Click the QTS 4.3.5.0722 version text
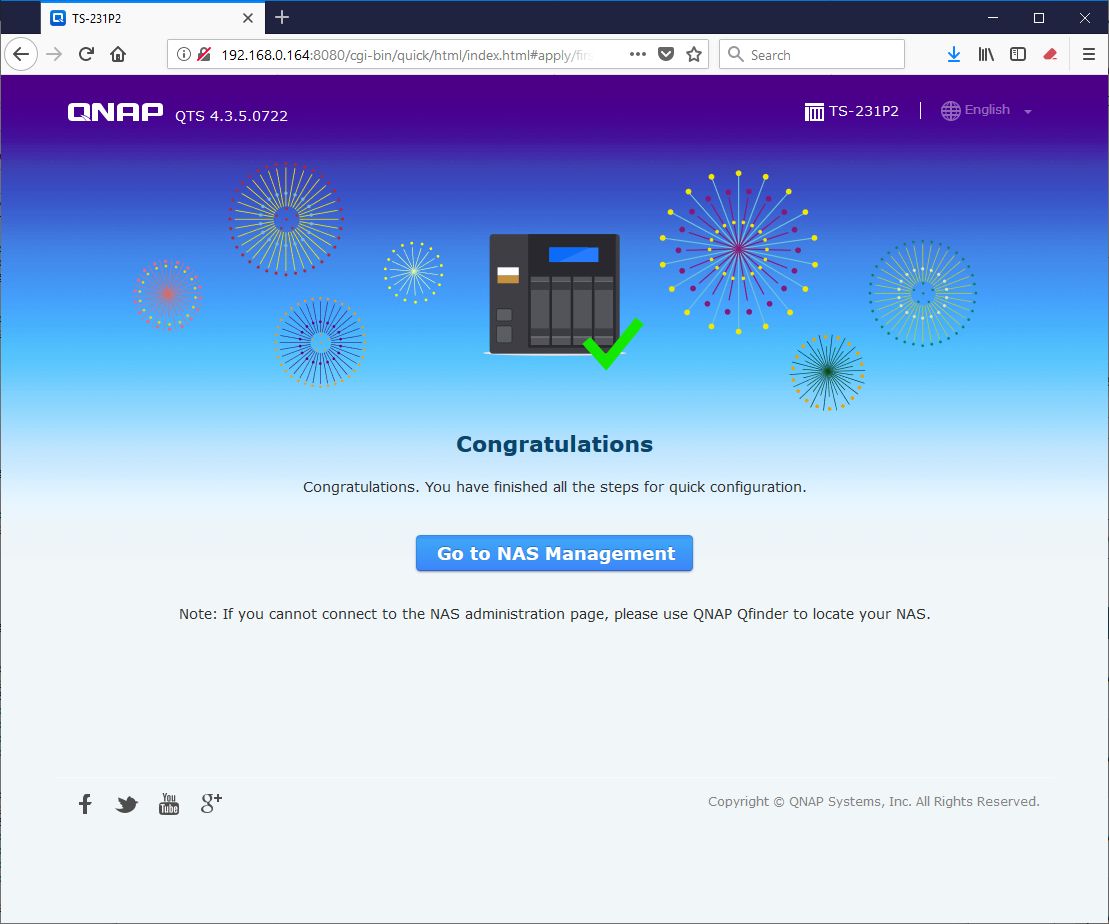Image resolution: width=1109 pixels, height=924 pixels. [x=231, y=116]
